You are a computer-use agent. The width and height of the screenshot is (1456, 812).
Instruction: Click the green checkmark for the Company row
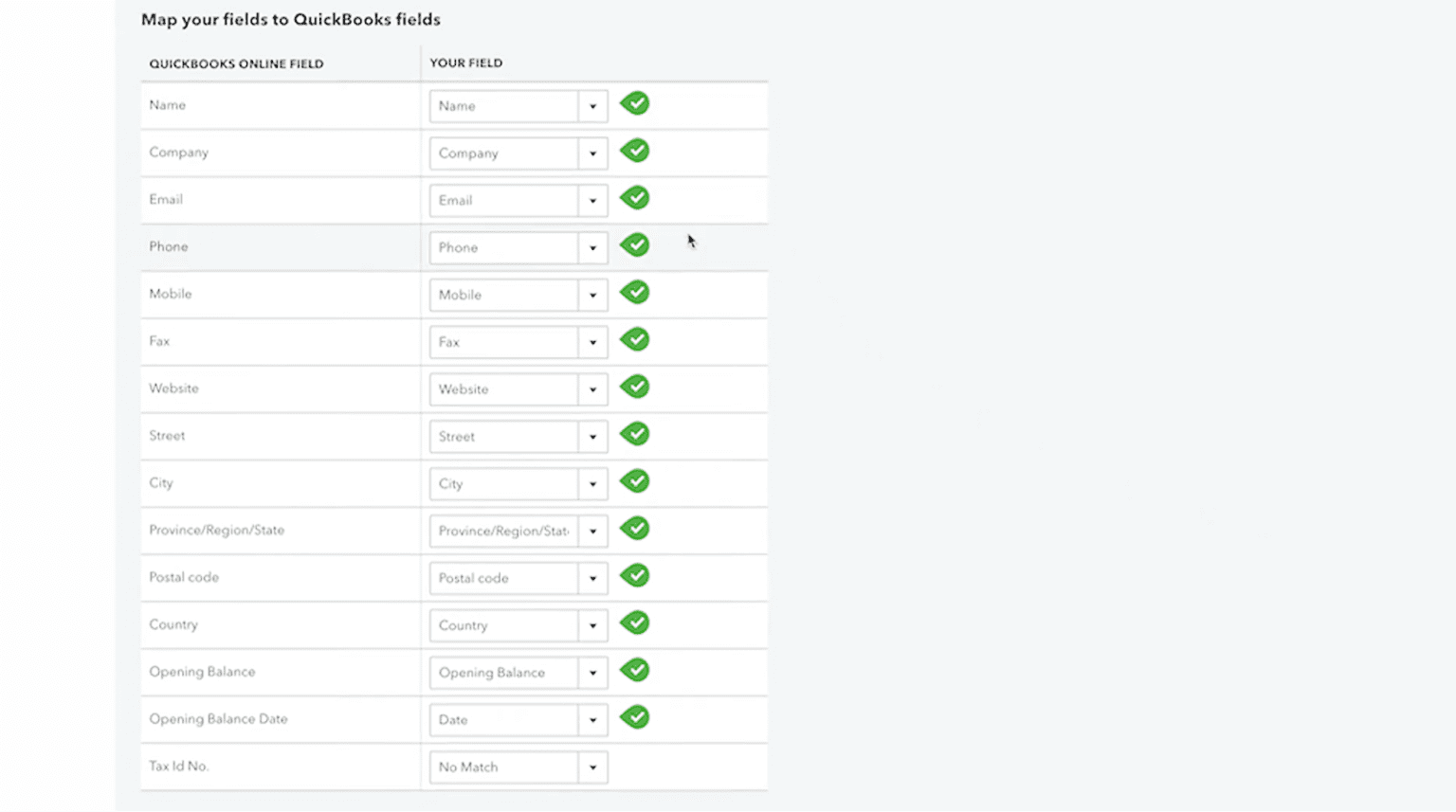coord(634,151)
